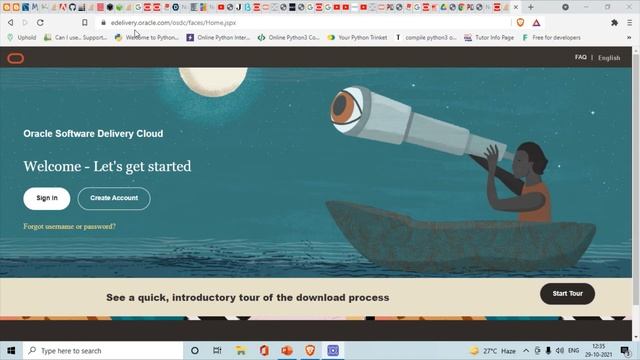This screenshot has width=640, height=360.
Task: Close the current tab
Action: pyautogui.click(x=516, y=7)
